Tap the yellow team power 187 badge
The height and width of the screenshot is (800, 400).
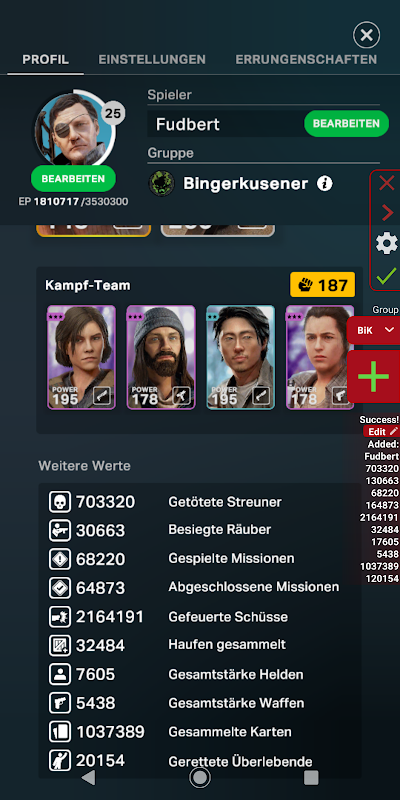click(x=322, y=285)
